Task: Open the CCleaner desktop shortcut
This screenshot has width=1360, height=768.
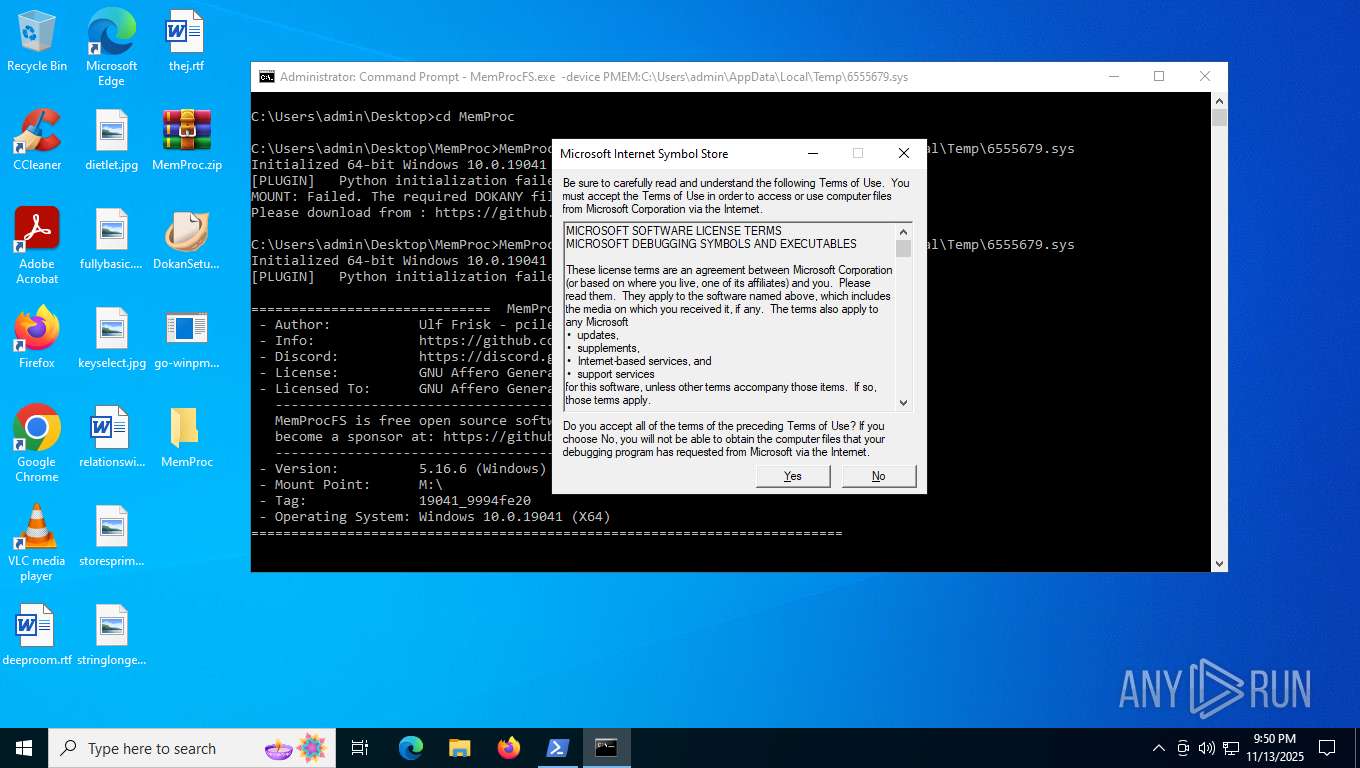Action: click(37, 140)
